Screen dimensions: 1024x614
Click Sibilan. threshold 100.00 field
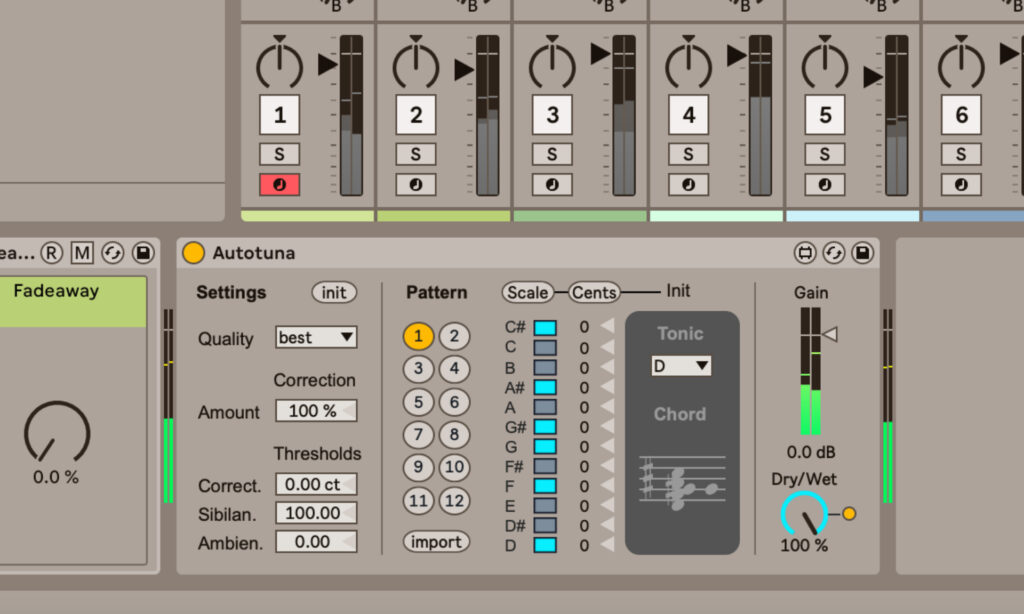pos(316,513)
